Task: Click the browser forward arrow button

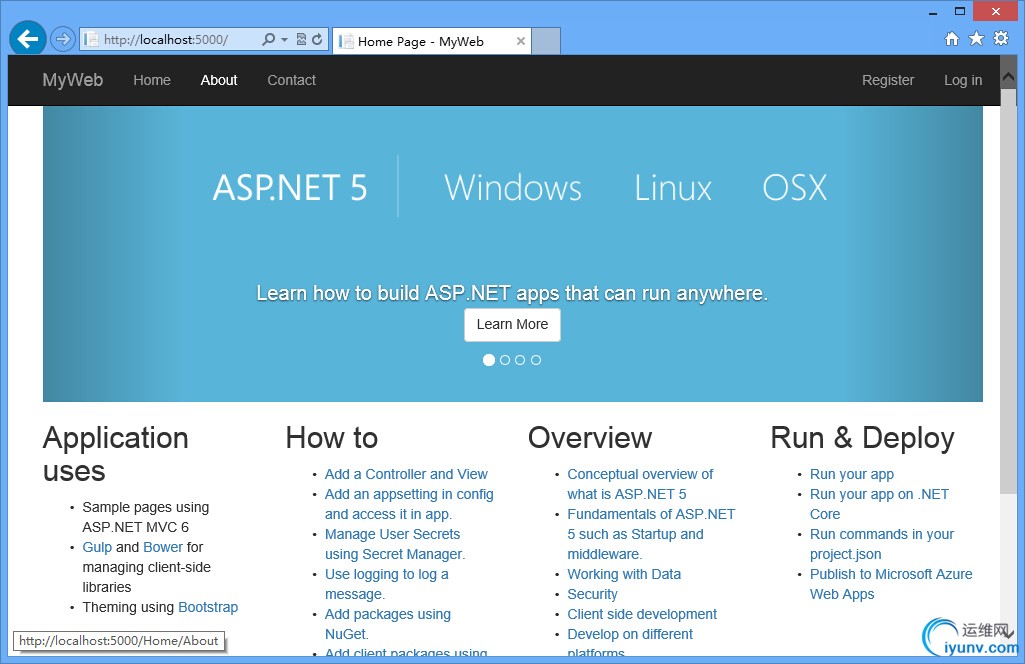Action: pos(63,39)
